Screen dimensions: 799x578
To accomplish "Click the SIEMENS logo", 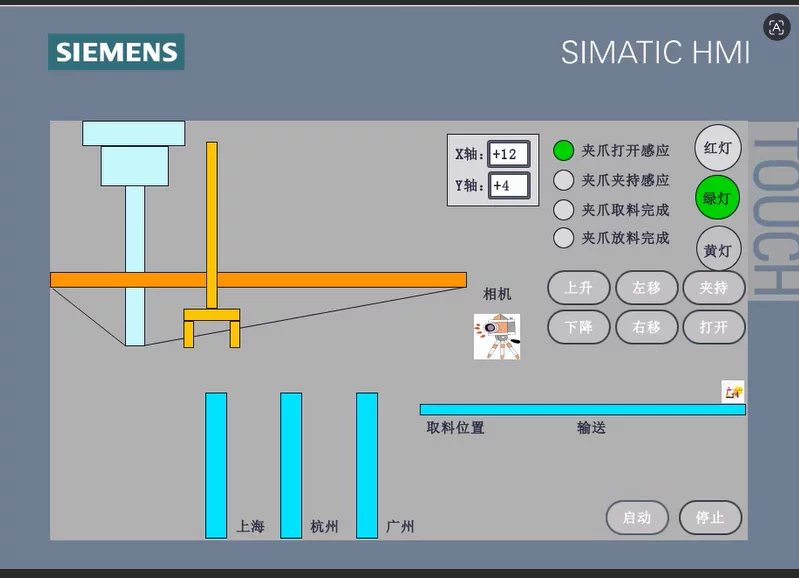I will (x=116, y=52).
